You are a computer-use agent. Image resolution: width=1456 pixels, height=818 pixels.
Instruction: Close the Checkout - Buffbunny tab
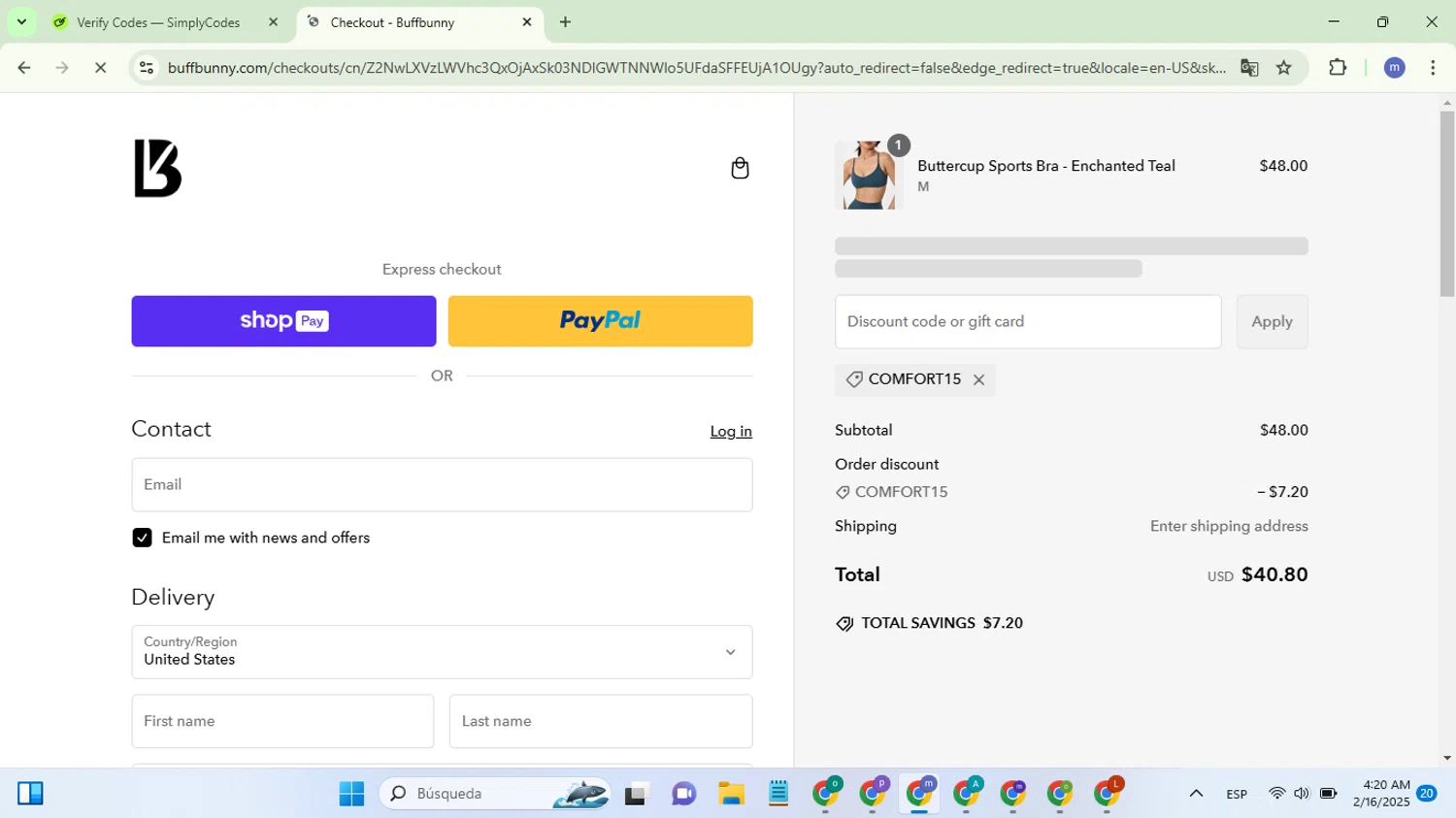pyautogui.click(x=527, y=22)
